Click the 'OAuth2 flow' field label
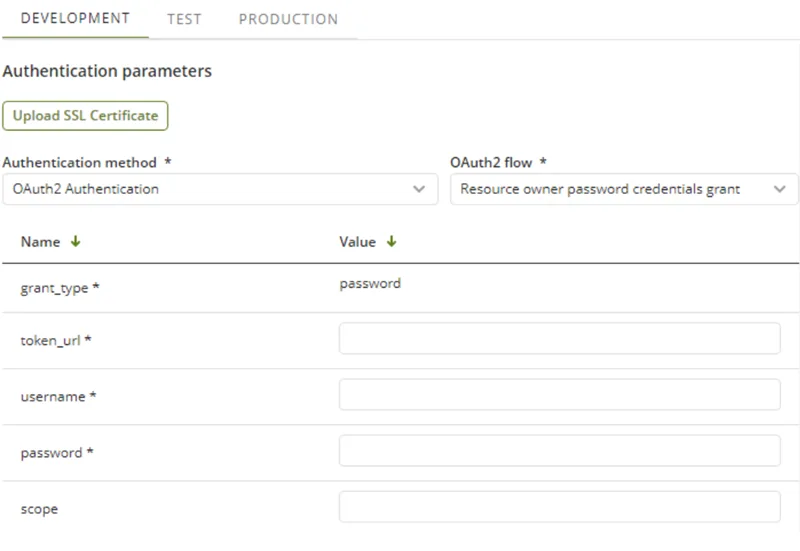Screen dimensions: 800x551 point(498,162)
